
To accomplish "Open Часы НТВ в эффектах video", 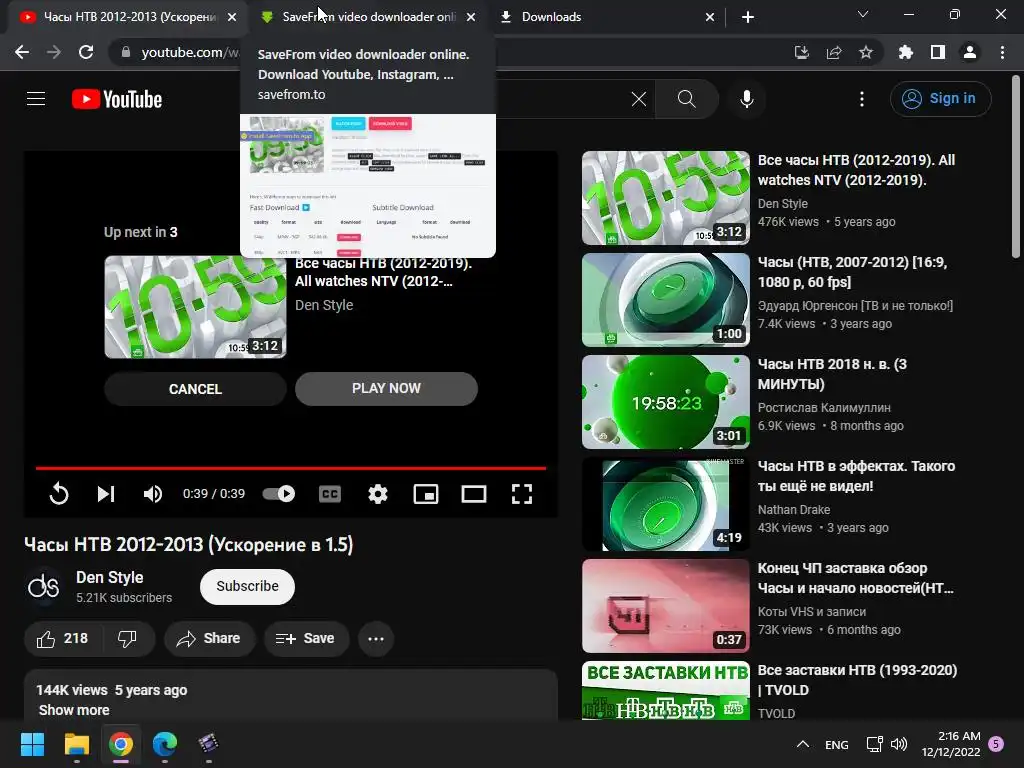I will click(856, 475).
